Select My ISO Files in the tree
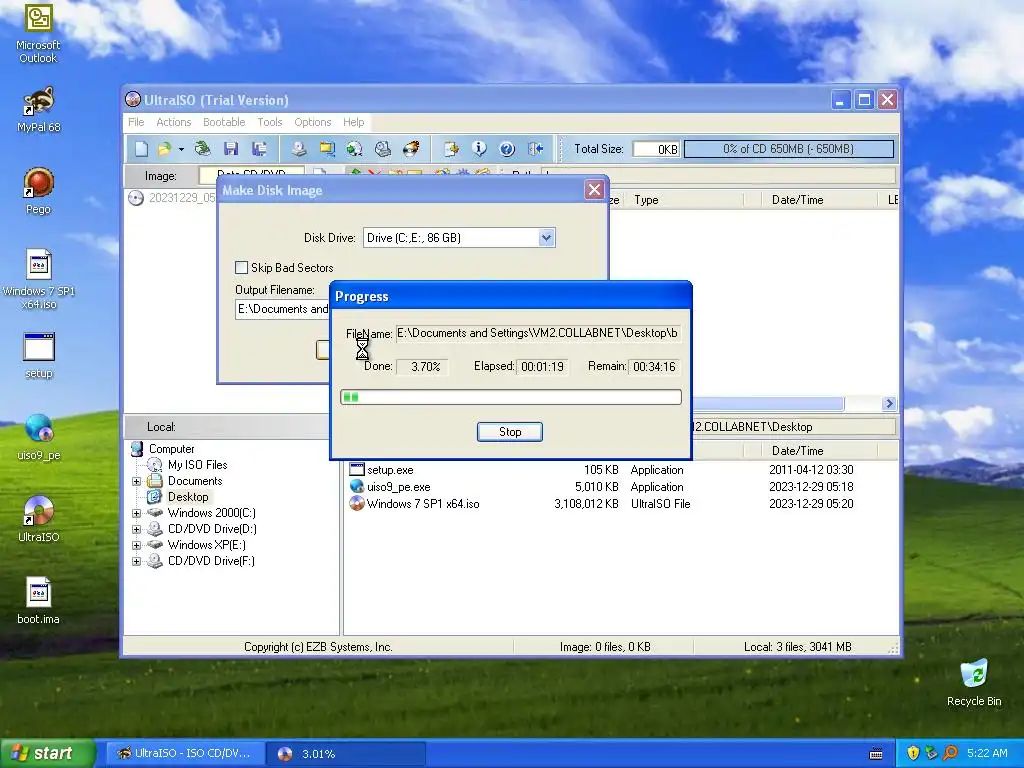The image size is (1024, 768). (197, 465)
